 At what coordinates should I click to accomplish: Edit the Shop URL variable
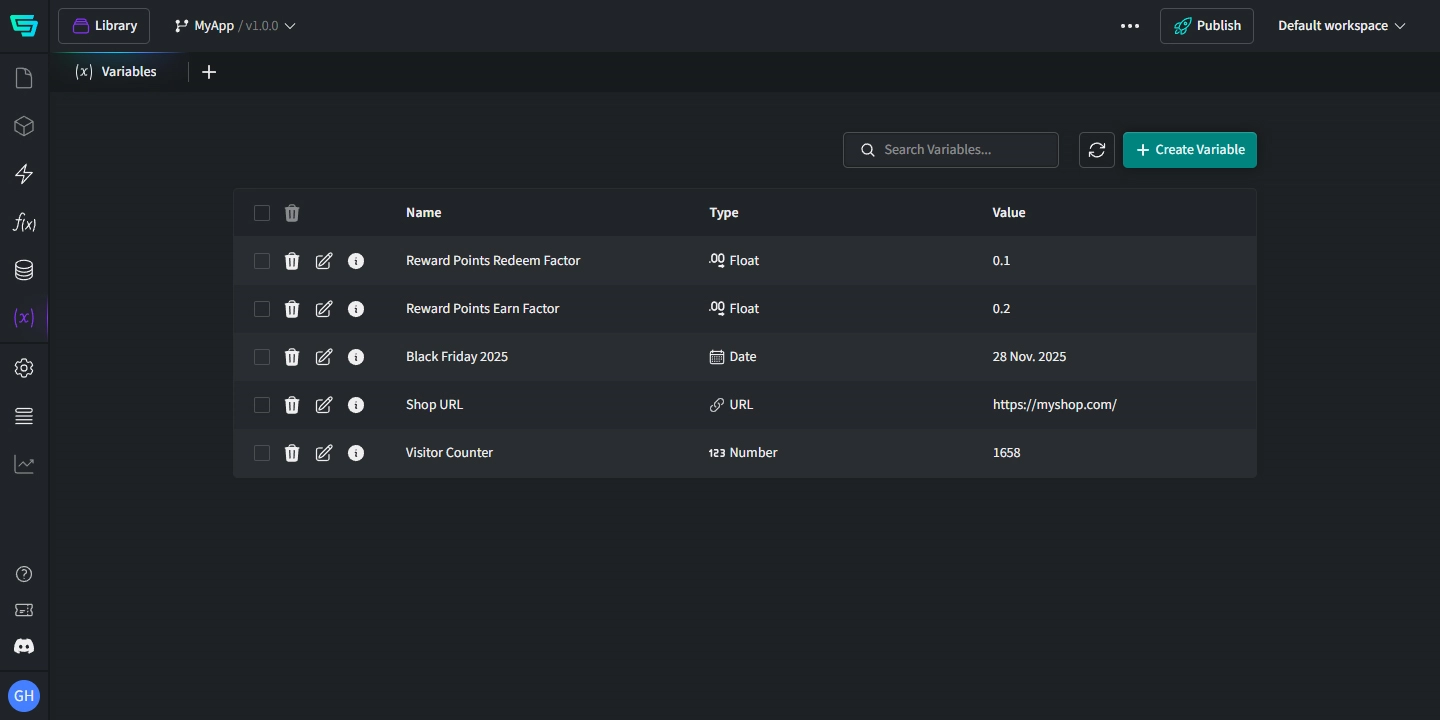[x=324, y=405]
